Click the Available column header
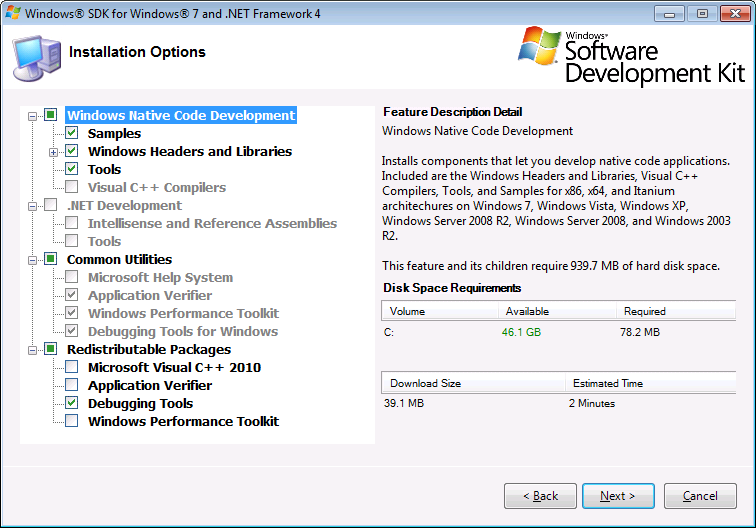This screenshot has width=756, height=528. [x=557, y=311]
